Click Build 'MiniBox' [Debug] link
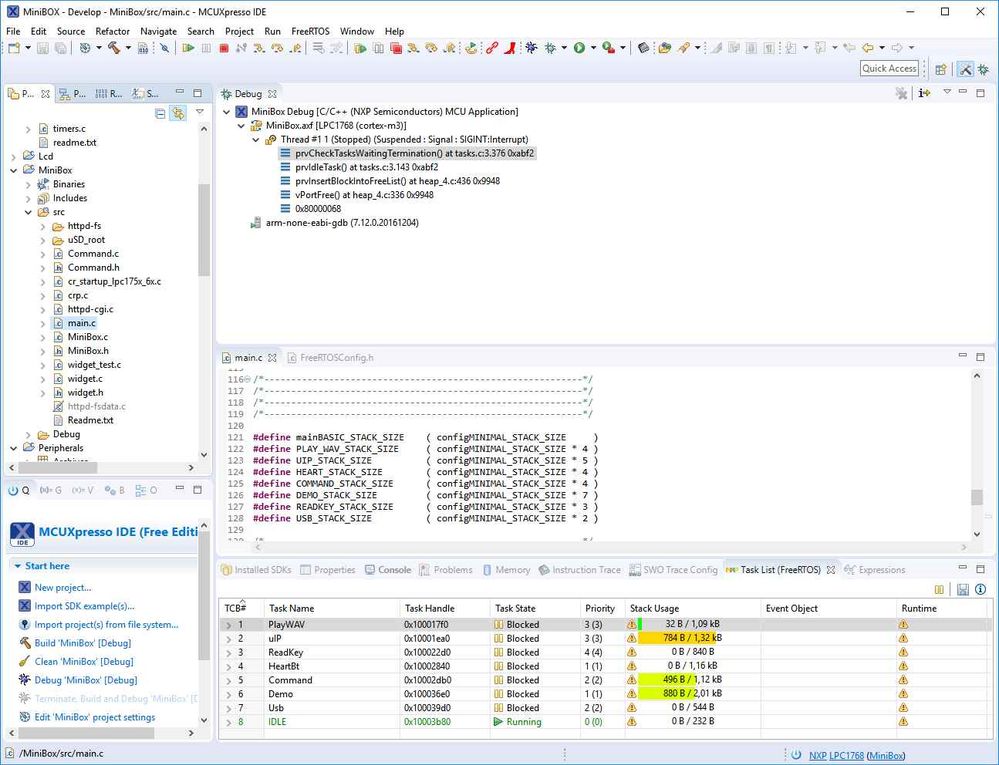The image size is (999, 765). point(83,643)
